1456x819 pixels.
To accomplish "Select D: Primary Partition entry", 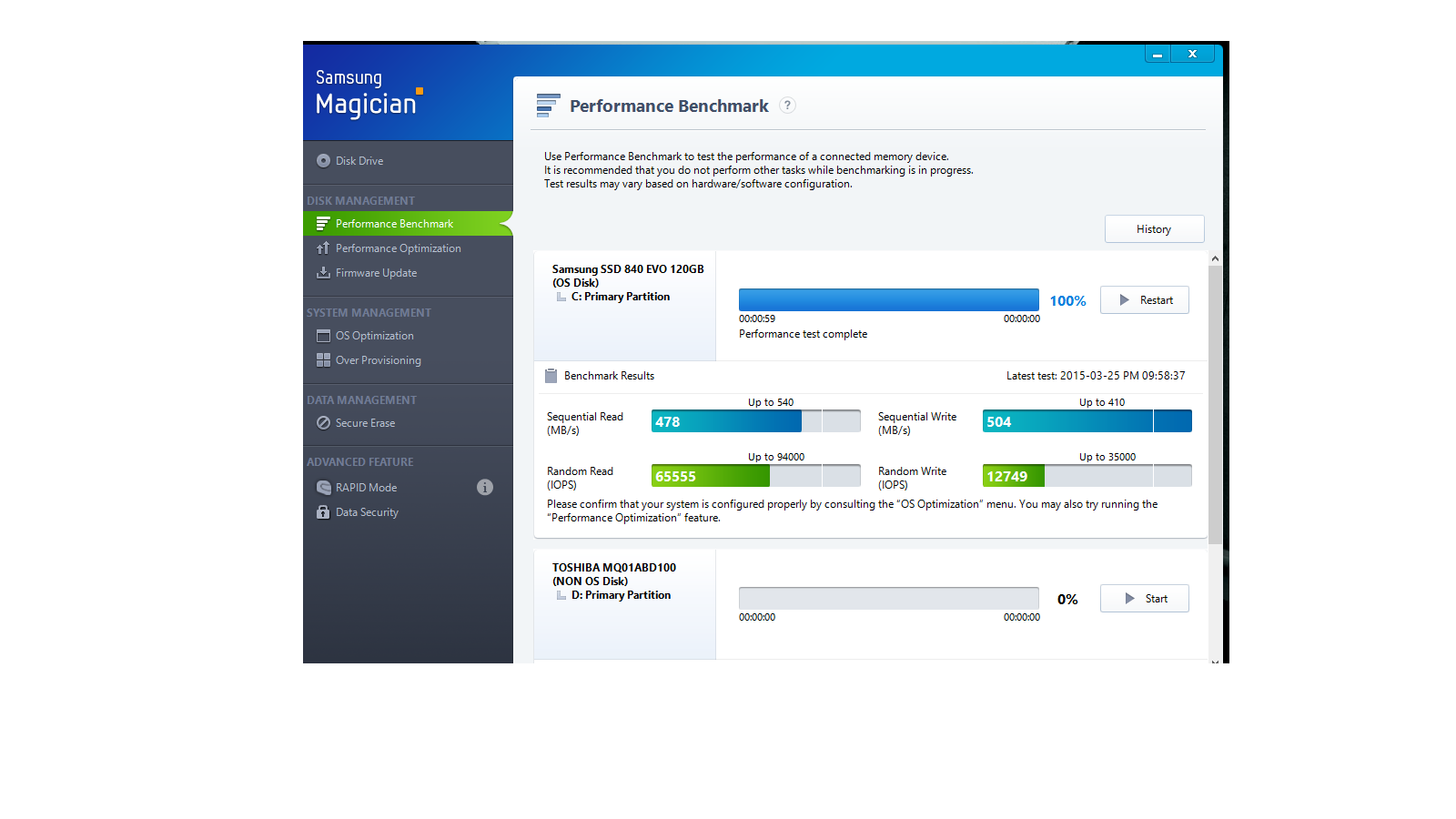I will point(622,595).
